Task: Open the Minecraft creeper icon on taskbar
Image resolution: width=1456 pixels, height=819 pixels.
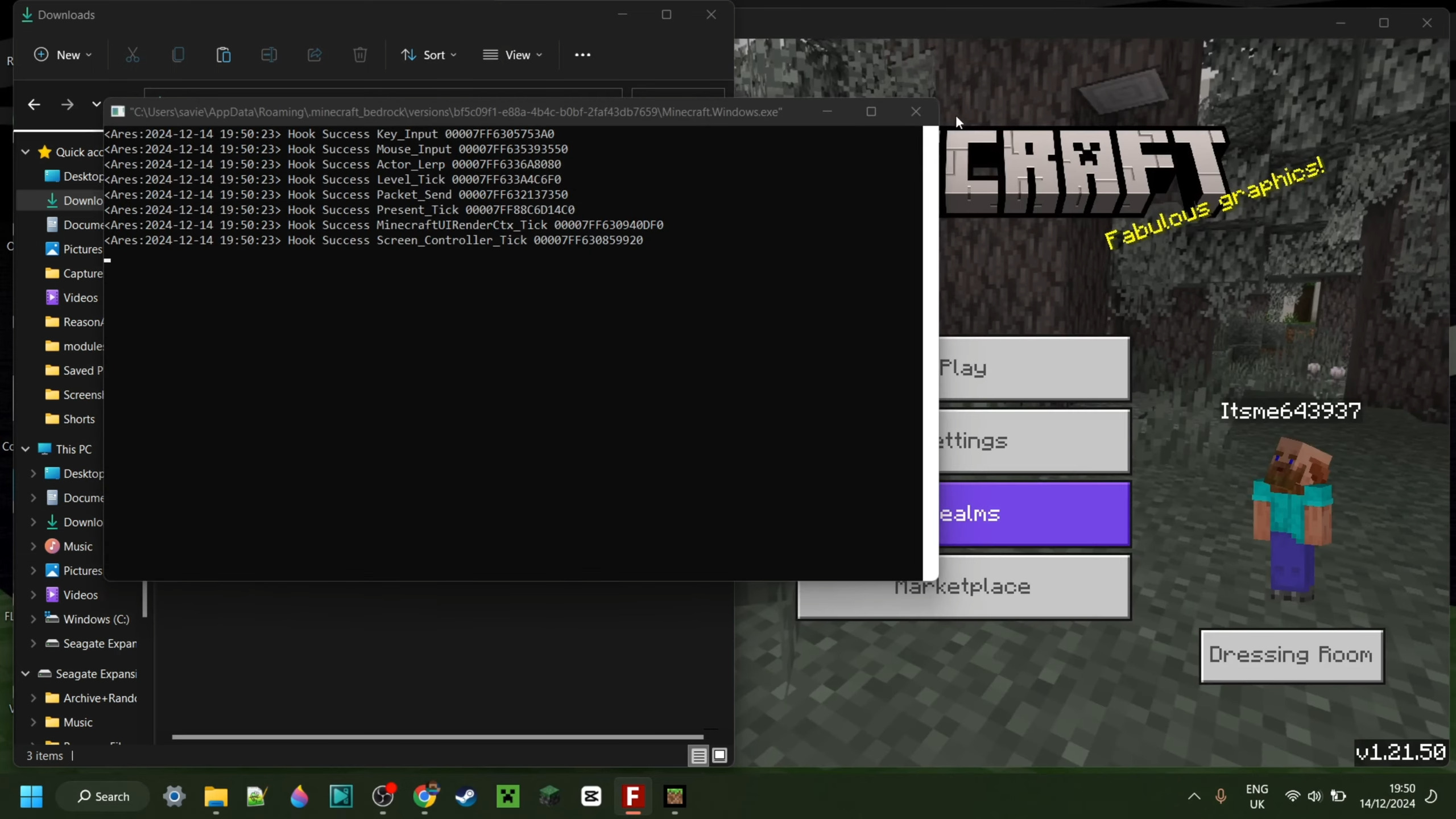Action: [508, 796]
